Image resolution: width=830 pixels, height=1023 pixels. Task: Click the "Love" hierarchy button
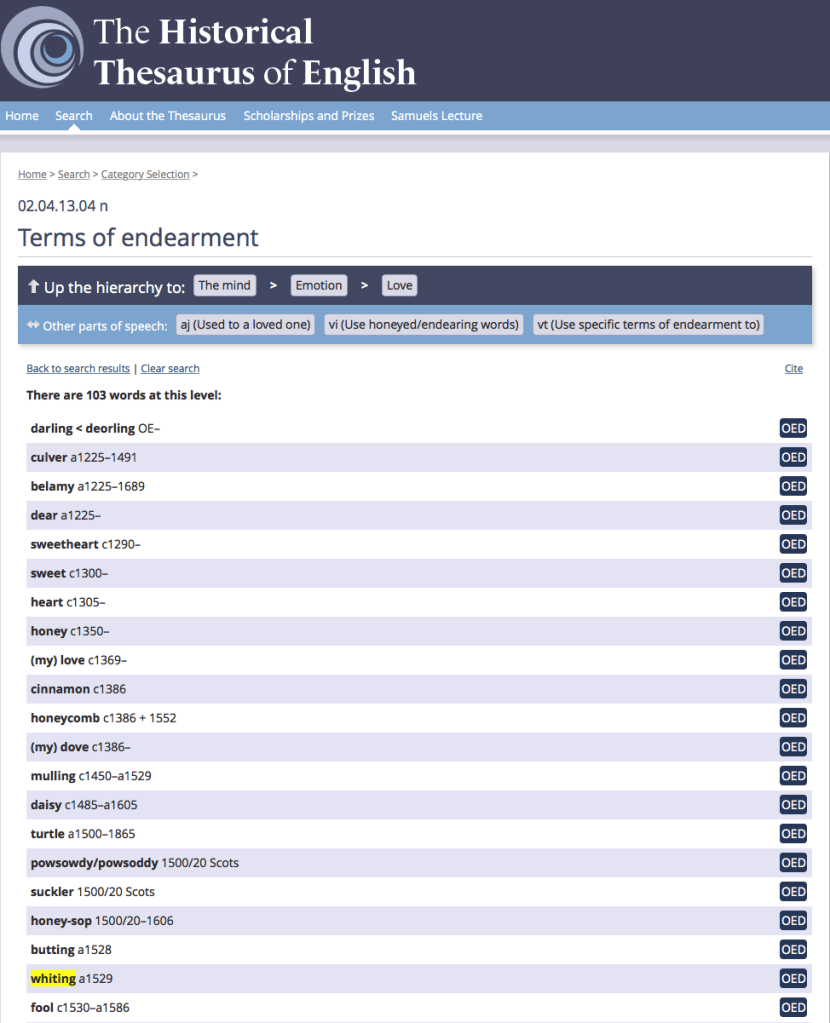tap(399, 285)
